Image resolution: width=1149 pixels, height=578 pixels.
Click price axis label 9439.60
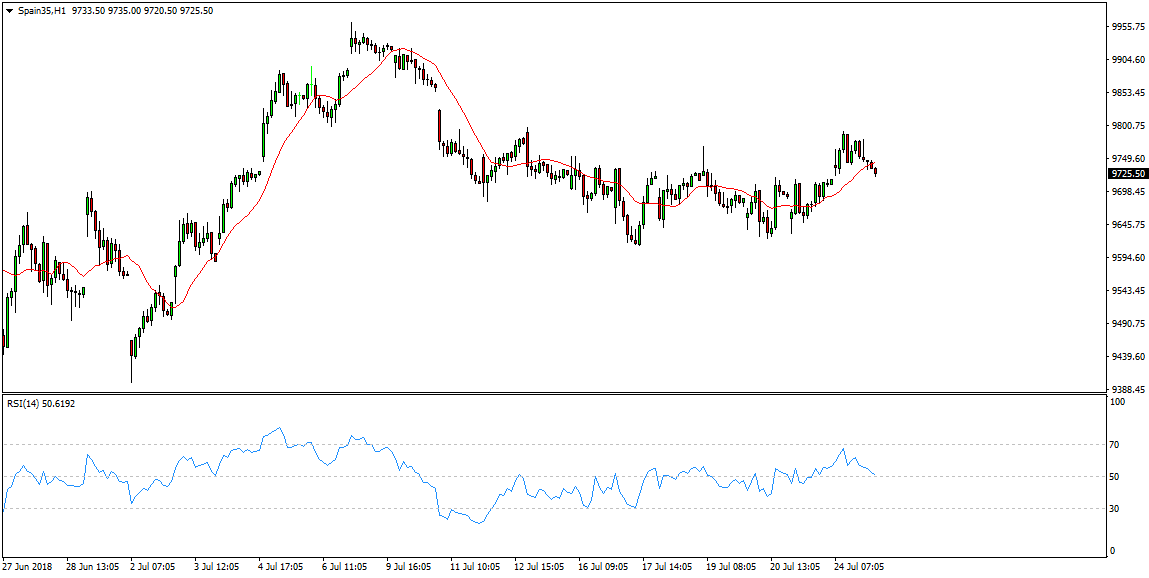click(1128, 357)
